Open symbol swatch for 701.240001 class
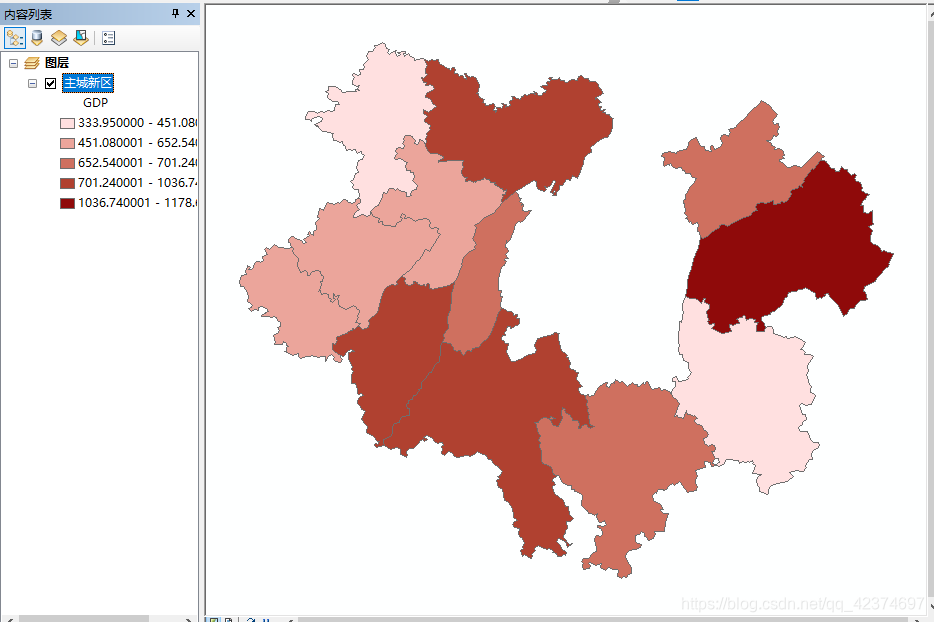Screen dimensions: 934x622 (67, 183)
